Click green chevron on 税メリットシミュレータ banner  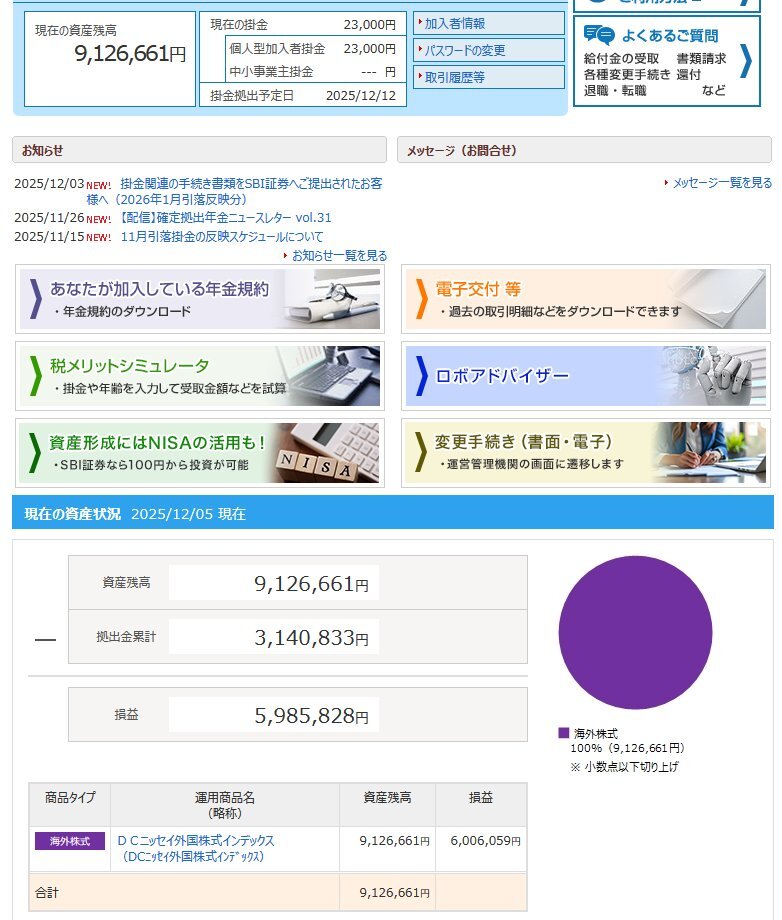click(36, 376)
